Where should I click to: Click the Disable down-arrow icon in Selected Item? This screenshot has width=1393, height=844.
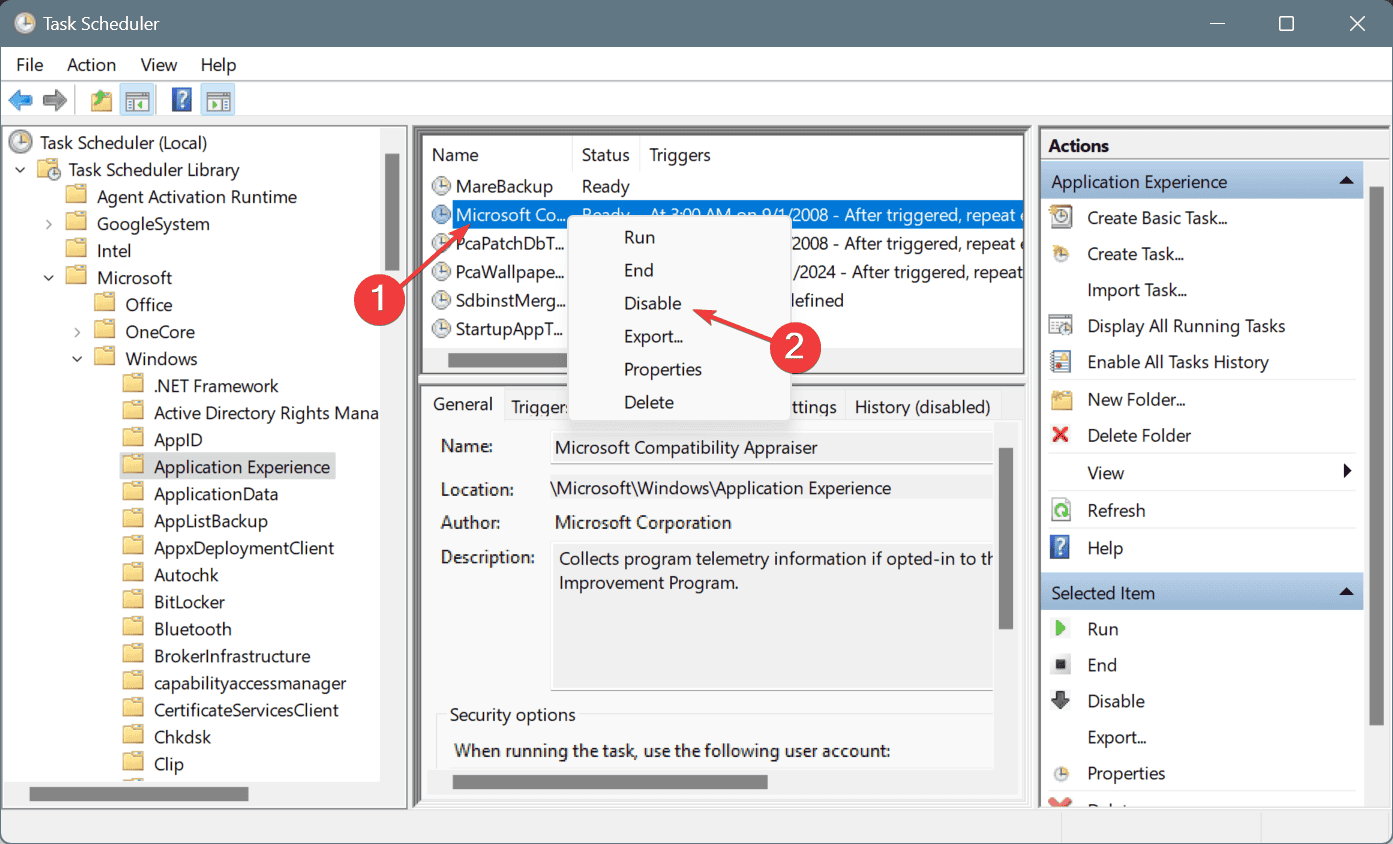coord(1061,701)
